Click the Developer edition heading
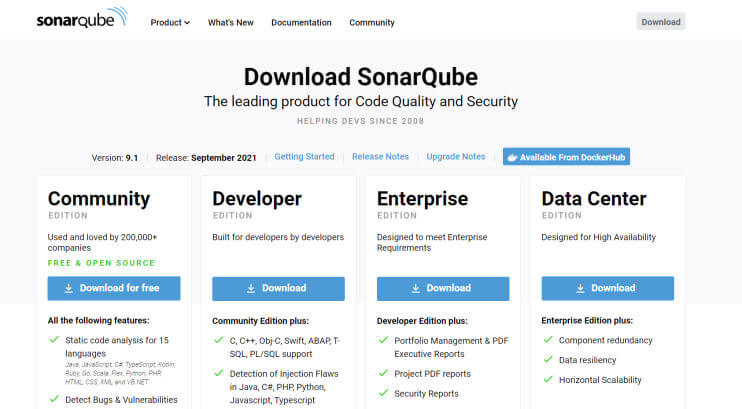Image resolution: width=742 pixels, height=409 pixels. 256,199
